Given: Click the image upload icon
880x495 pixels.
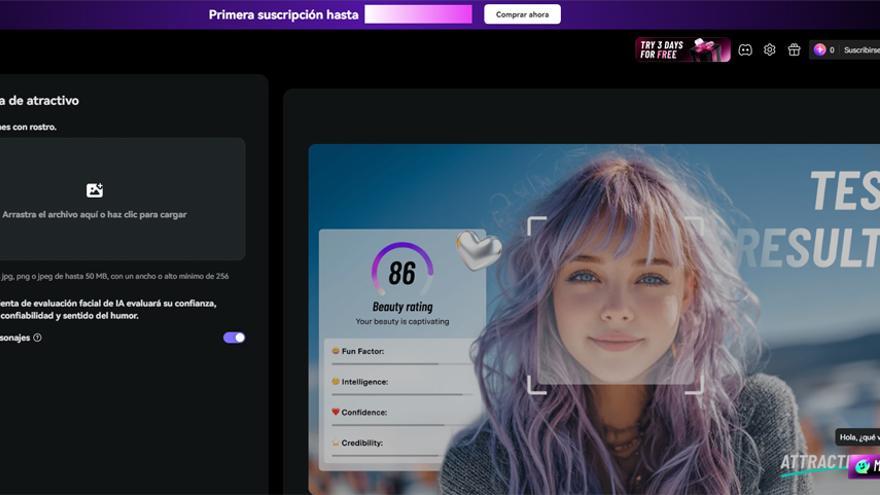Looking at the screenshot, I should [94, 190].
